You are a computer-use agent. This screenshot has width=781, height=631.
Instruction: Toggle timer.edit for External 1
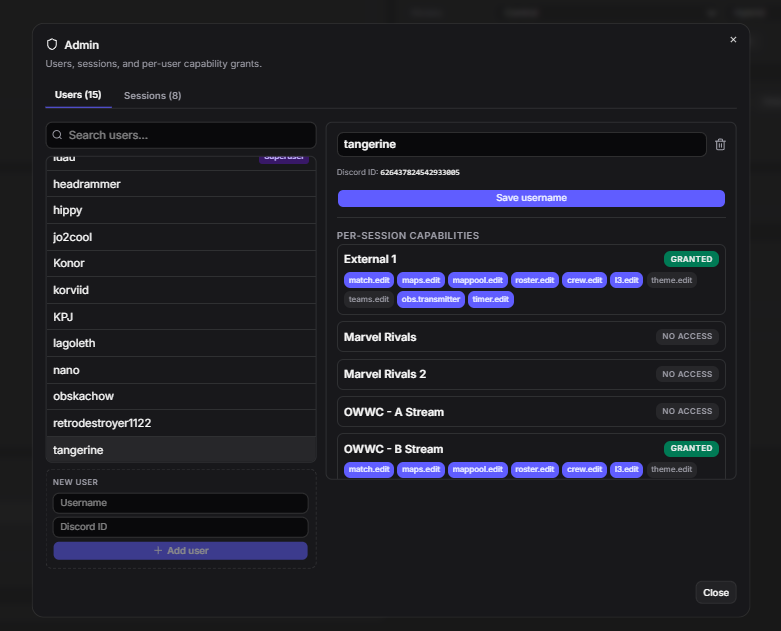click(x=491, y=299)
